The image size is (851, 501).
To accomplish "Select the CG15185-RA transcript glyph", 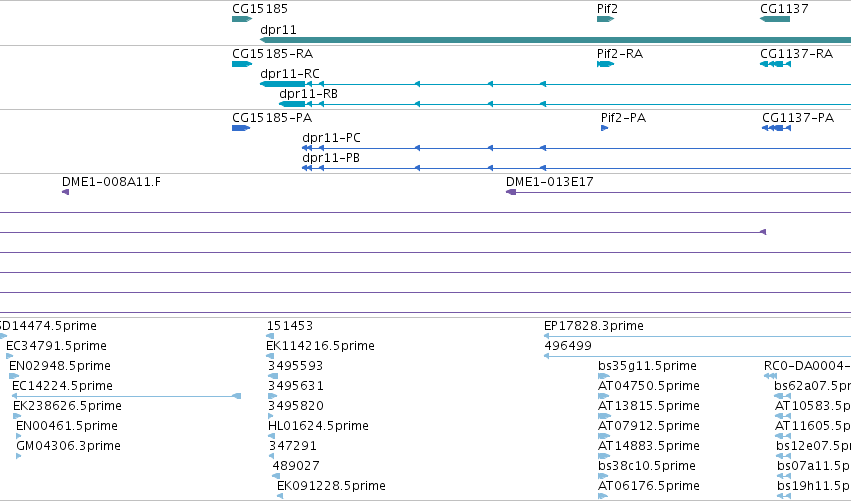I will pos(242,64).
